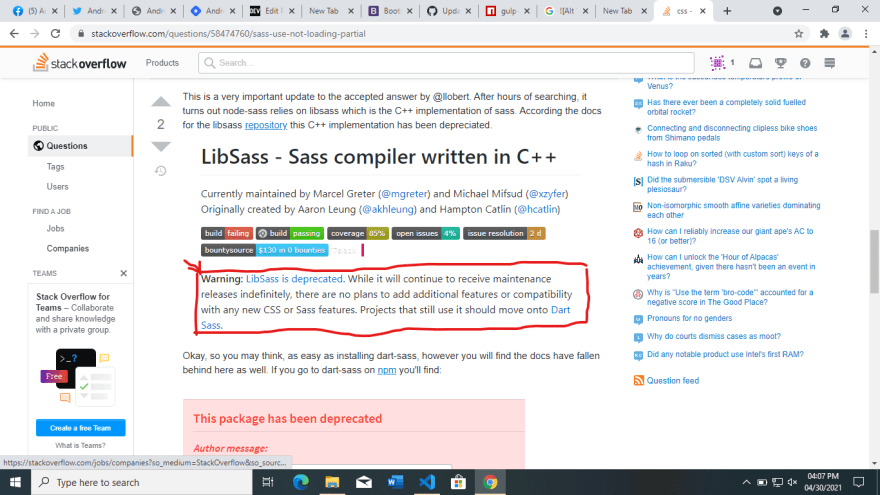Open Home in the left sidebar
Image resolution: width=880 pixels, height=495 pixels.
point(43,103)
